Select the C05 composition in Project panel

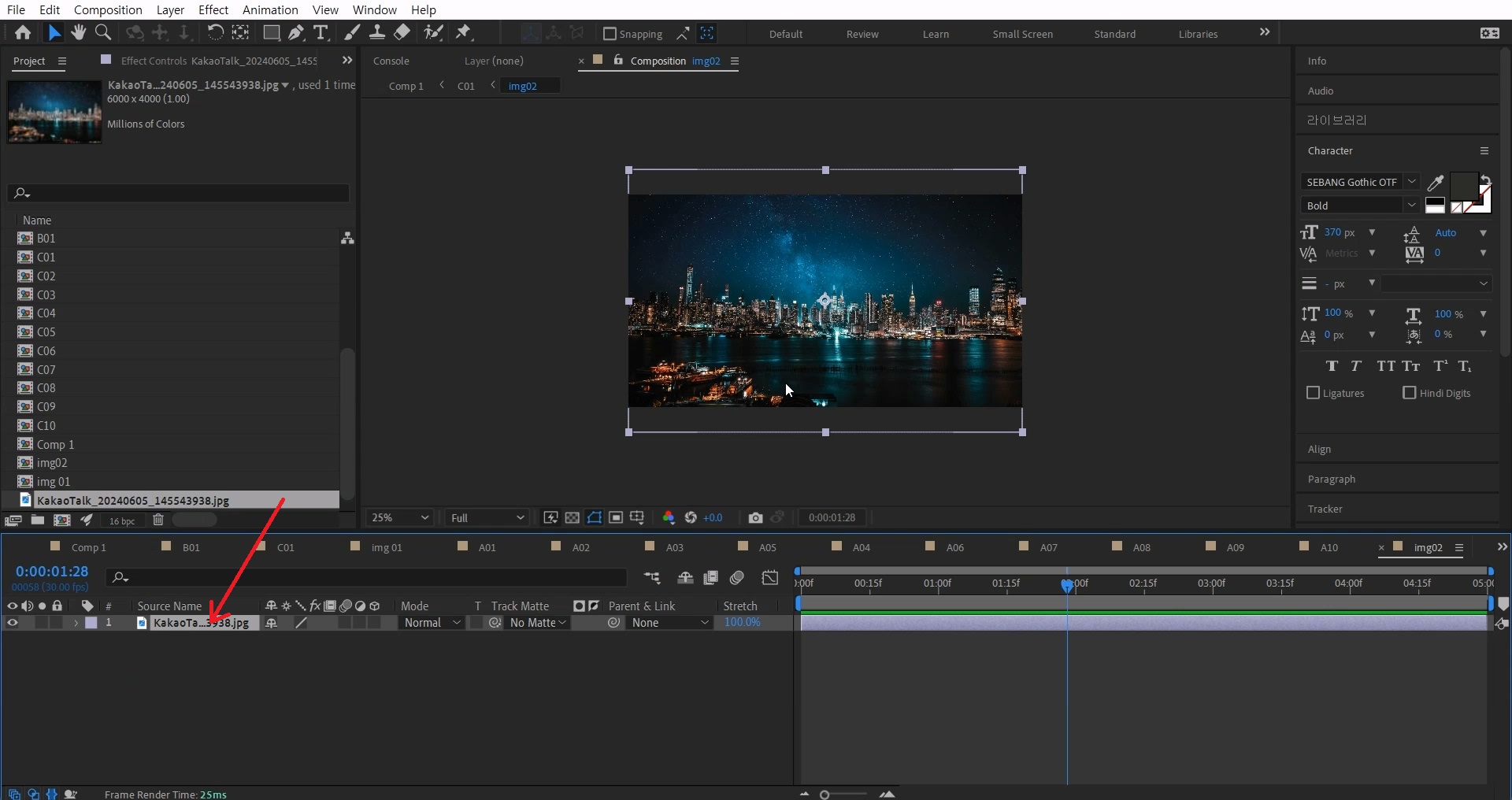46,332
